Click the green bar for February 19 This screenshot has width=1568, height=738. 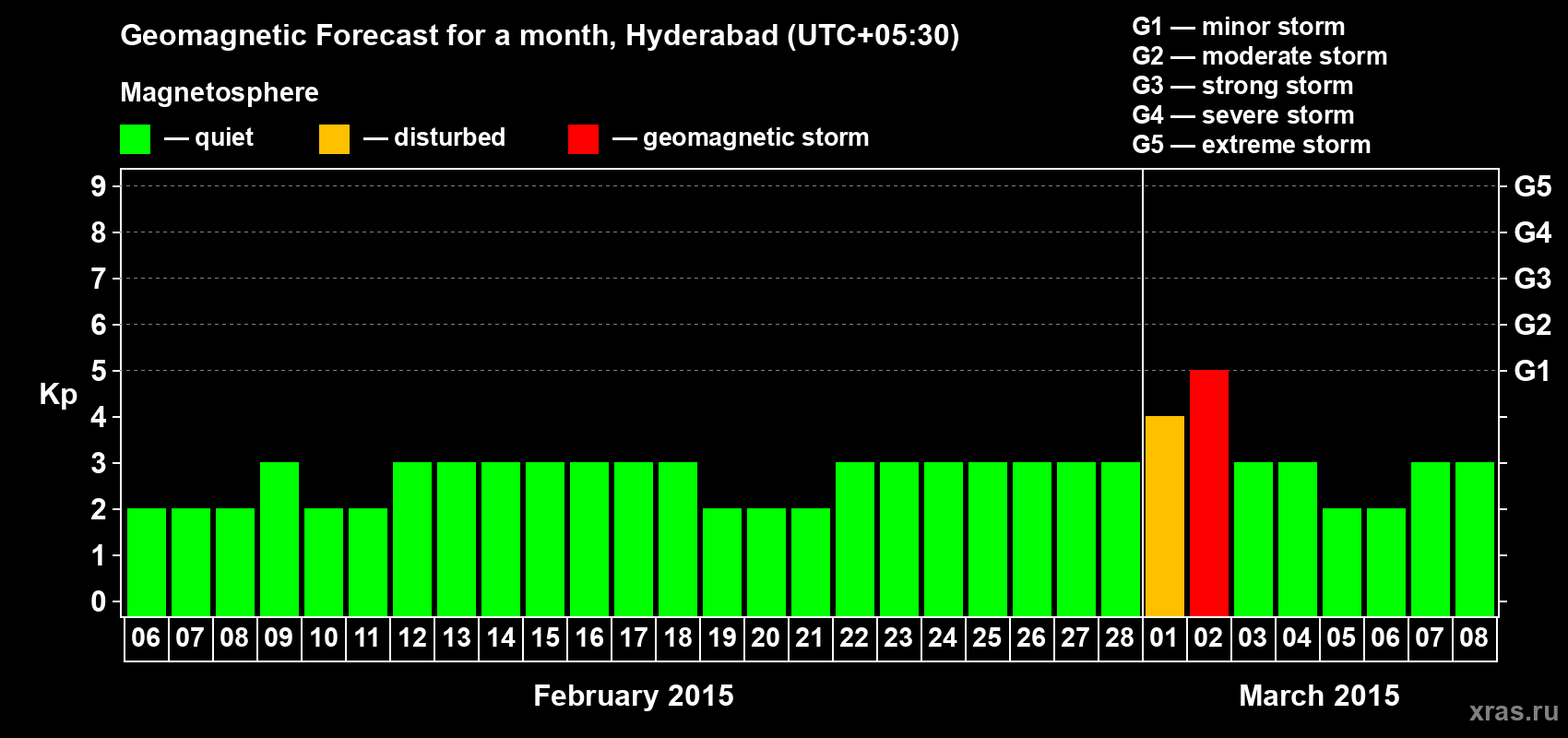point(721,563)
